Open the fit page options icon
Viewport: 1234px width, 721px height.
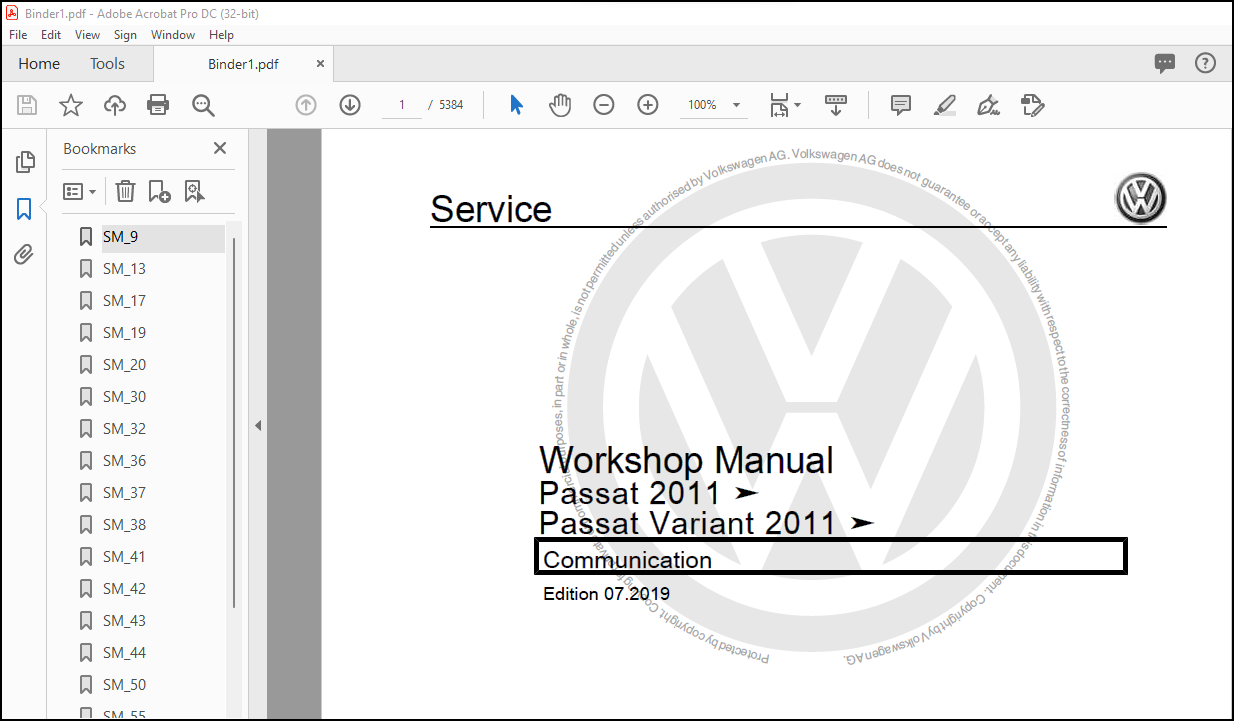[785, 105]
